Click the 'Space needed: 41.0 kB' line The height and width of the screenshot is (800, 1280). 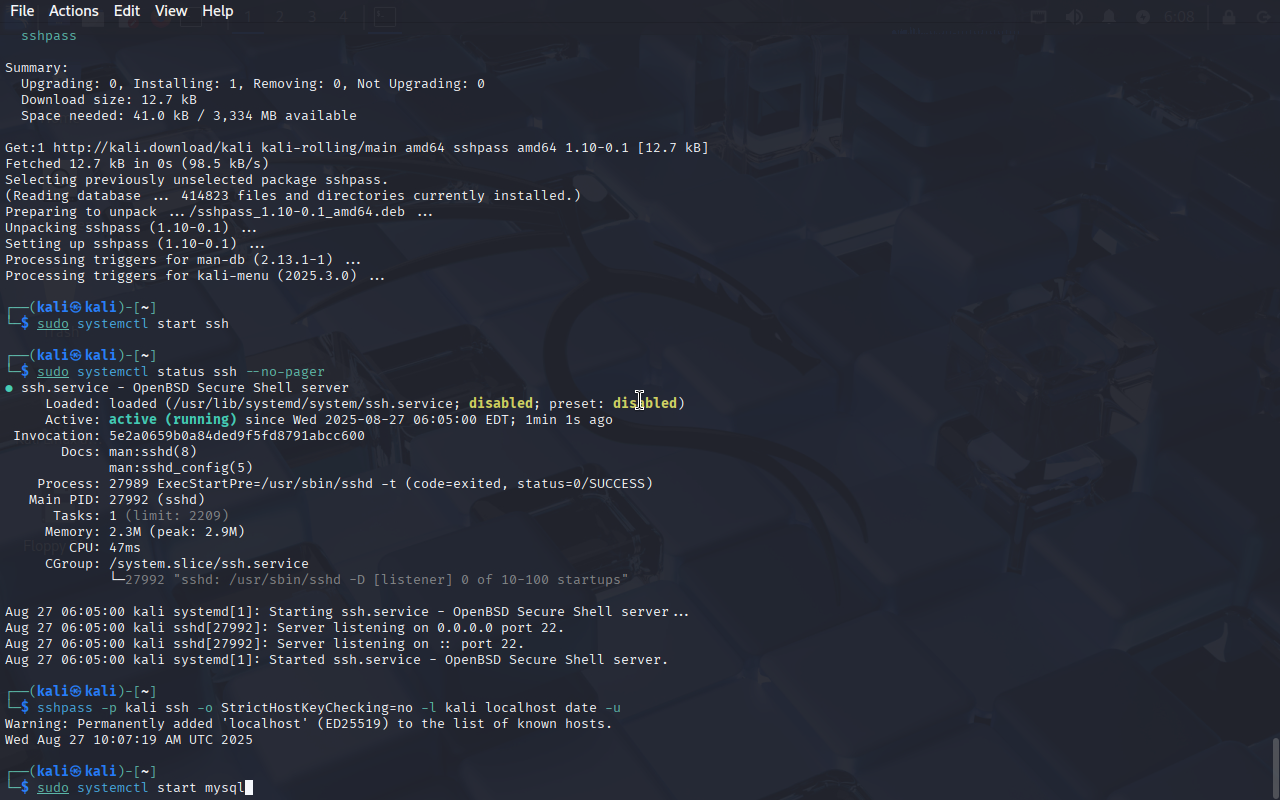pyautogui.click(x=189, y=116)
